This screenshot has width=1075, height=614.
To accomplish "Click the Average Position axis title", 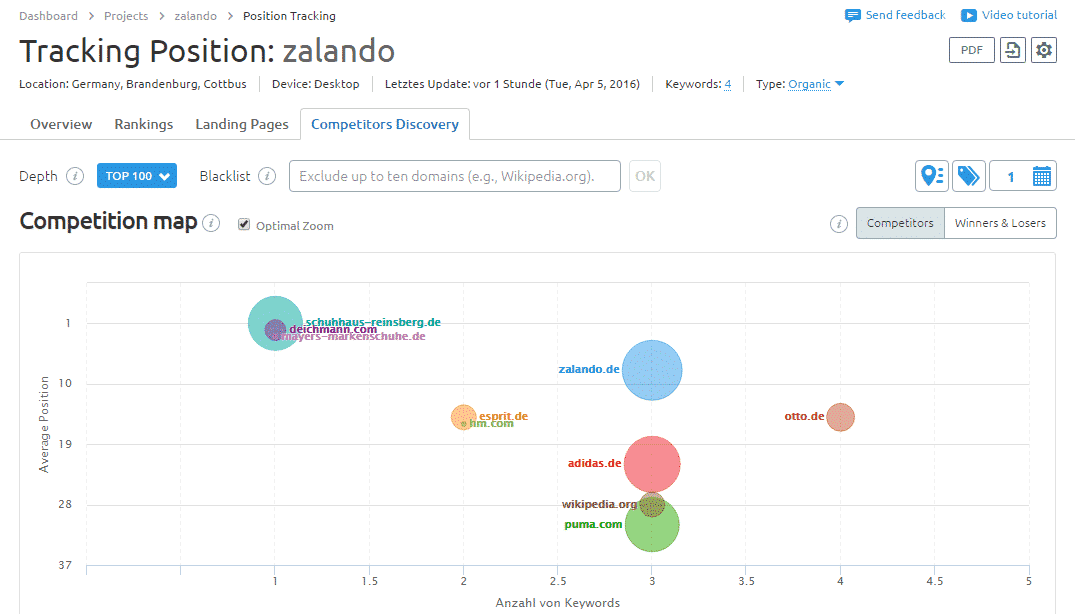I will click(x=44, y=424).
